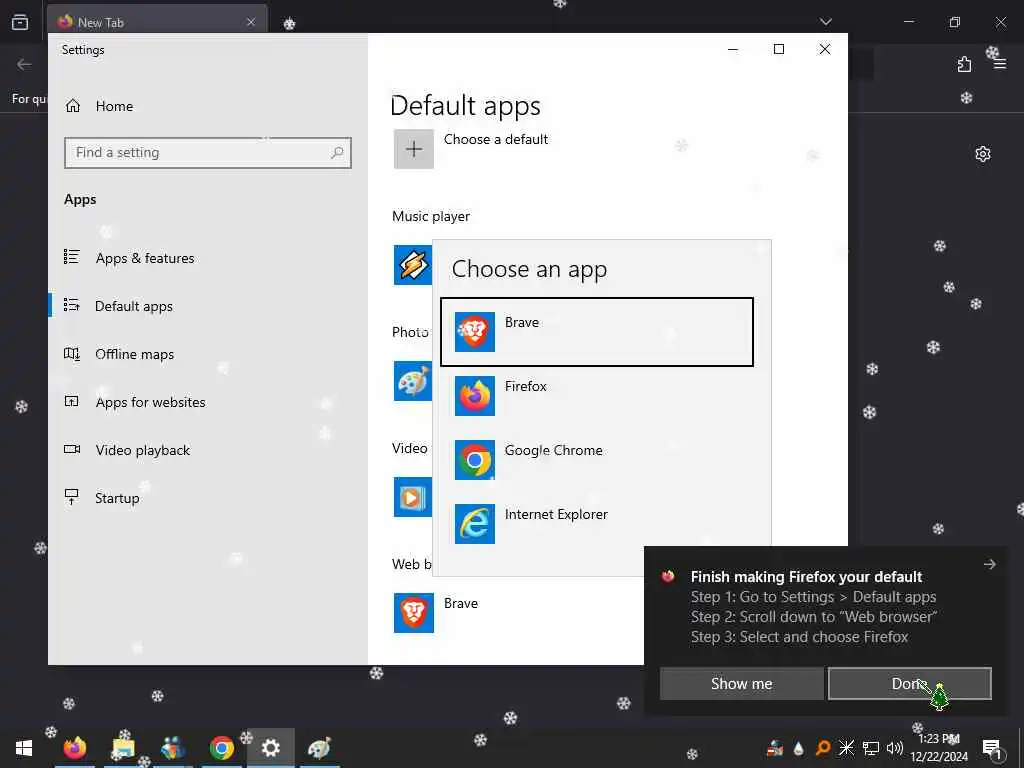
Task: Click the search magnifier in Find a setting
Action: coord(337,152)
